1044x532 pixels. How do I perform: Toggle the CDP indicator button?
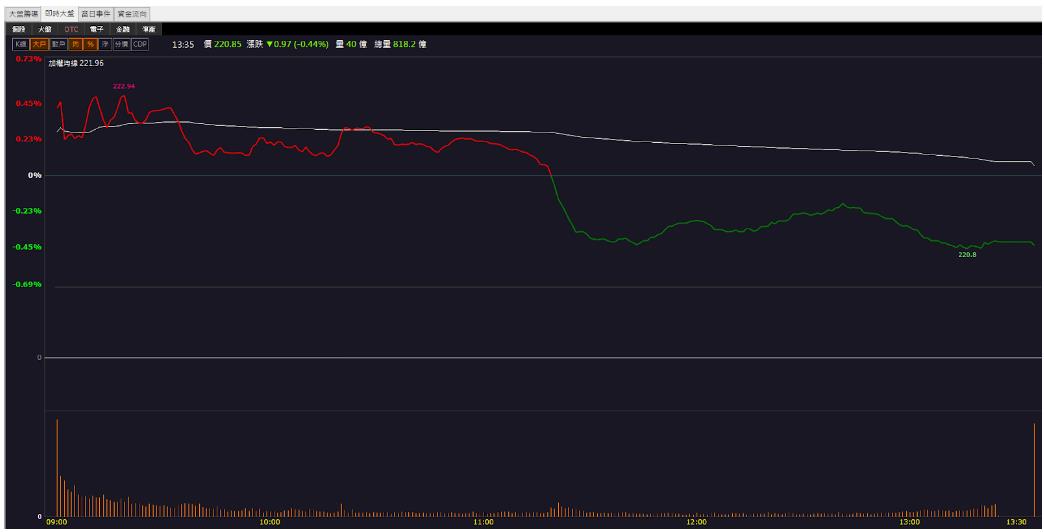tap(140, 44)
